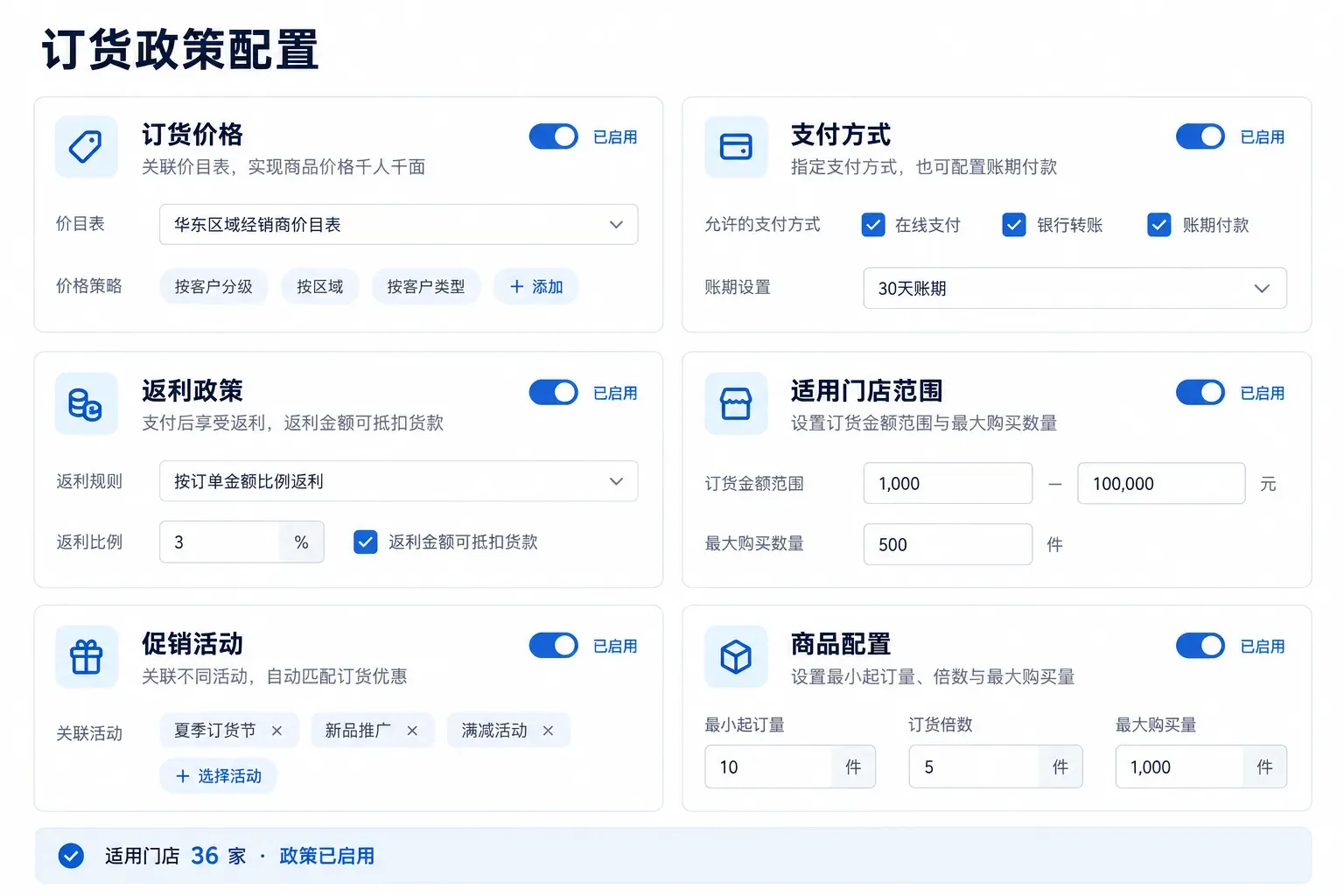The height and width of the screenshot is (896, 1344).
Task: Click the 政策已启用 status link
Action: 326,856
